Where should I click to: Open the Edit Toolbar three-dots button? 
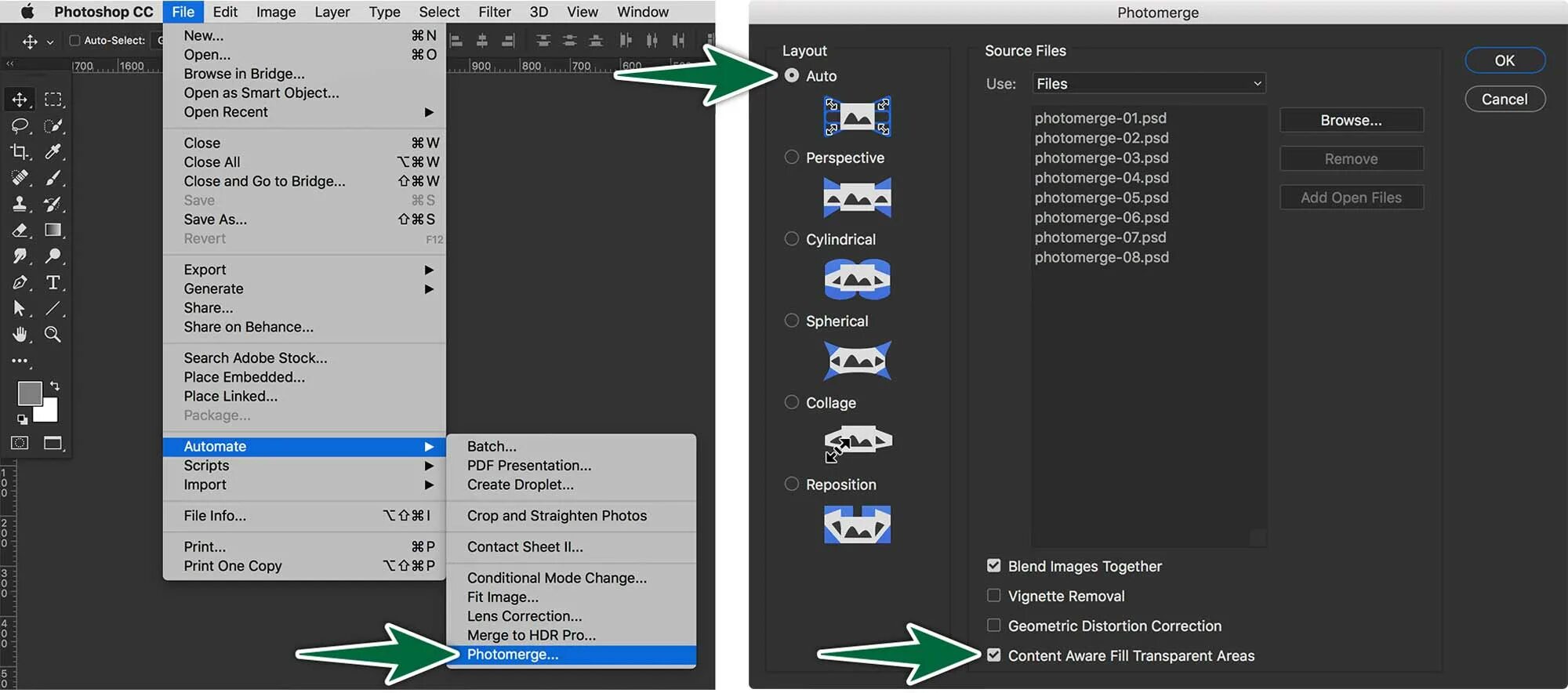(x=20, y=361)
